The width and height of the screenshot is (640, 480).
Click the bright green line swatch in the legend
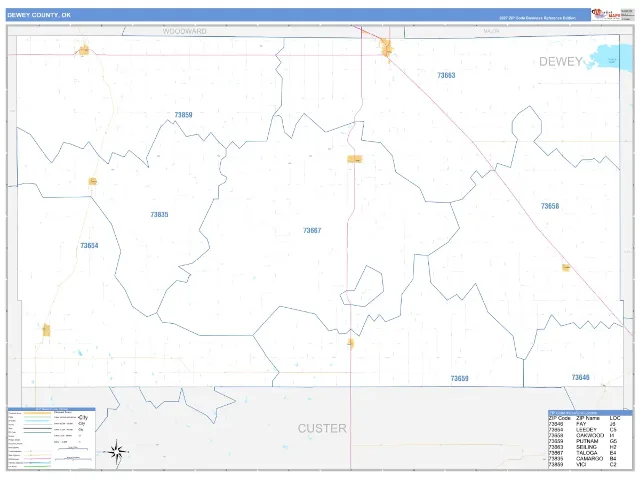click(x=37, y=466)
